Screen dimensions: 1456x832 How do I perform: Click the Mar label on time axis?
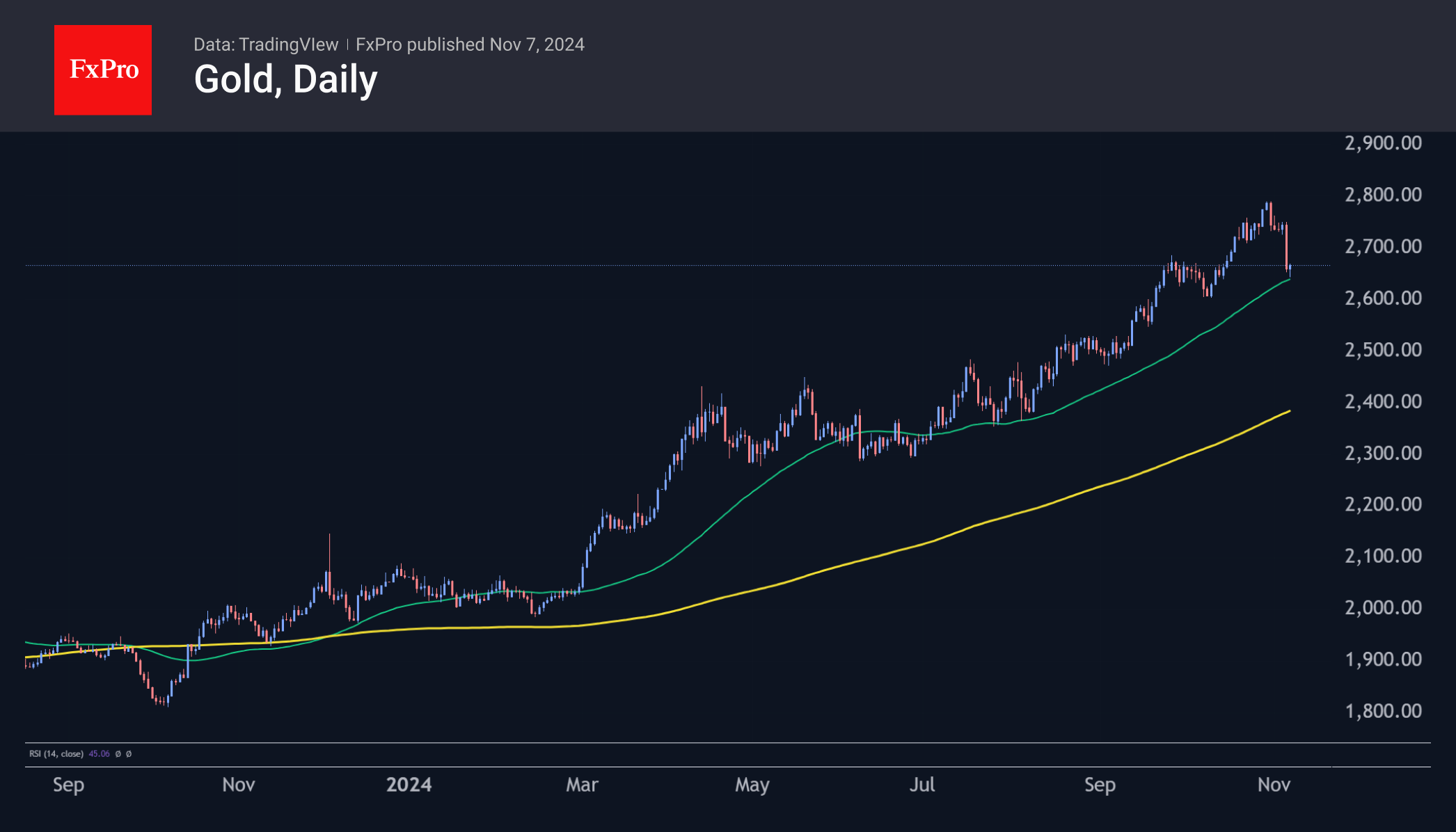coord(582,785)
